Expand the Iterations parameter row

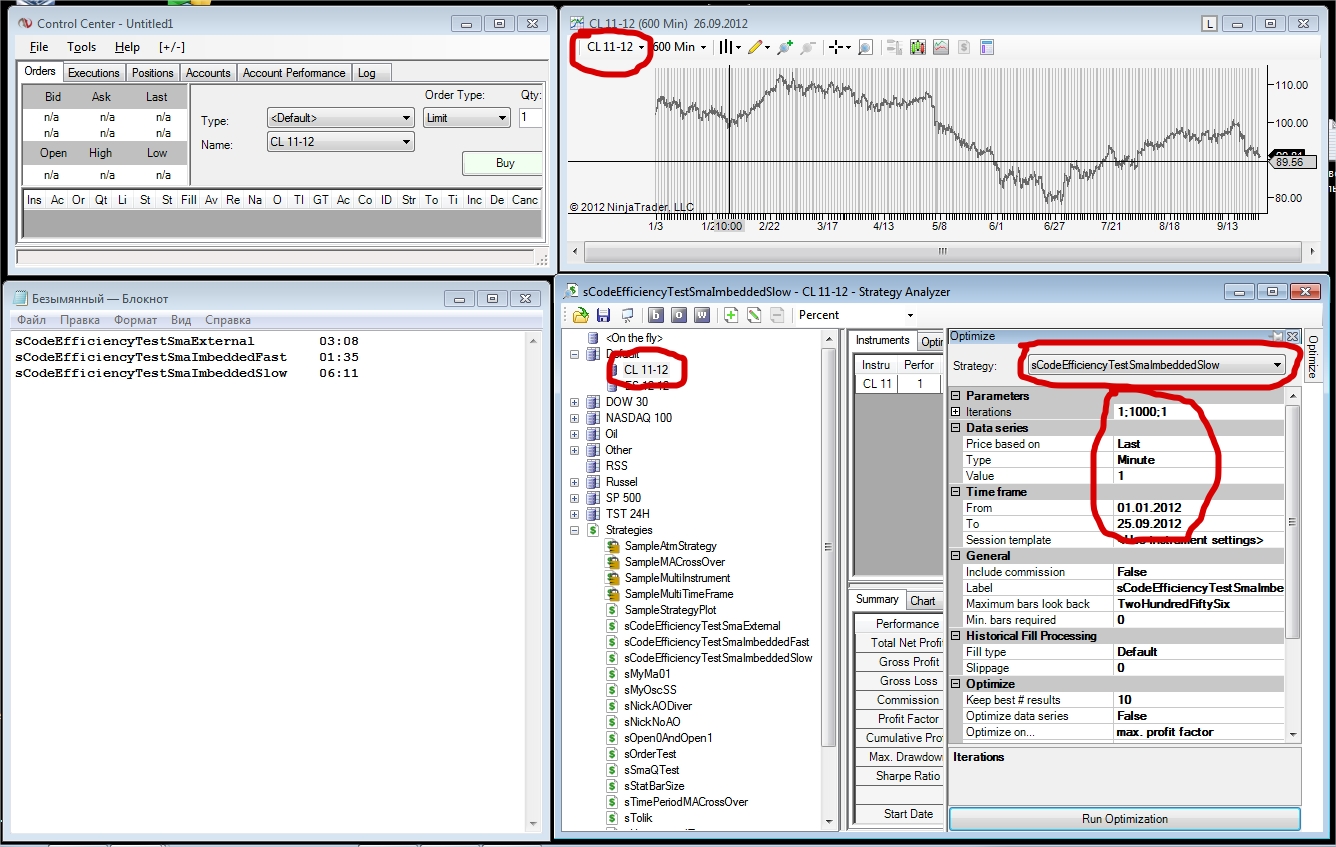point(956,412)
